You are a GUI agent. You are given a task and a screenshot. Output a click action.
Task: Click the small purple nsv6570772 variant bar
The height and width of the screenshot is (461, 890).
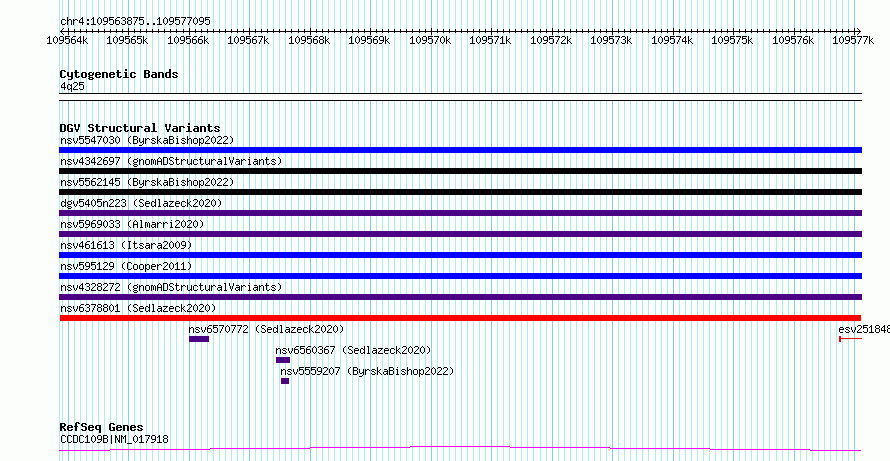[199, 339]
